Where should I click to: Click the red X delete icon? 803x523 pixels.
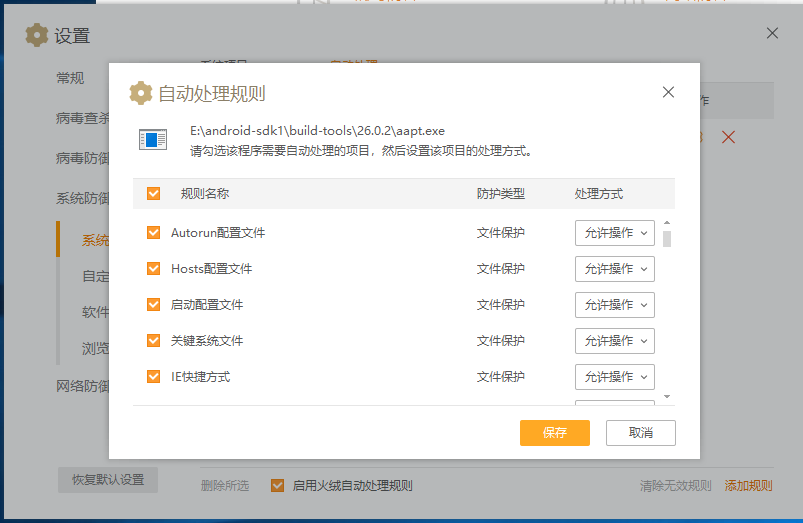pos(728,137)
